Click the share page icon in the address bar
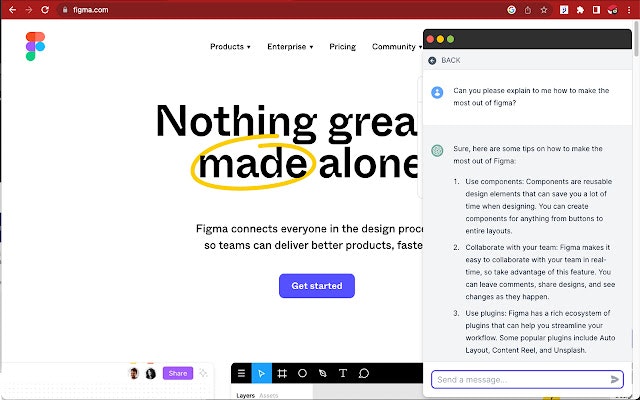The image size is (640, 400). tap(527, 10)
